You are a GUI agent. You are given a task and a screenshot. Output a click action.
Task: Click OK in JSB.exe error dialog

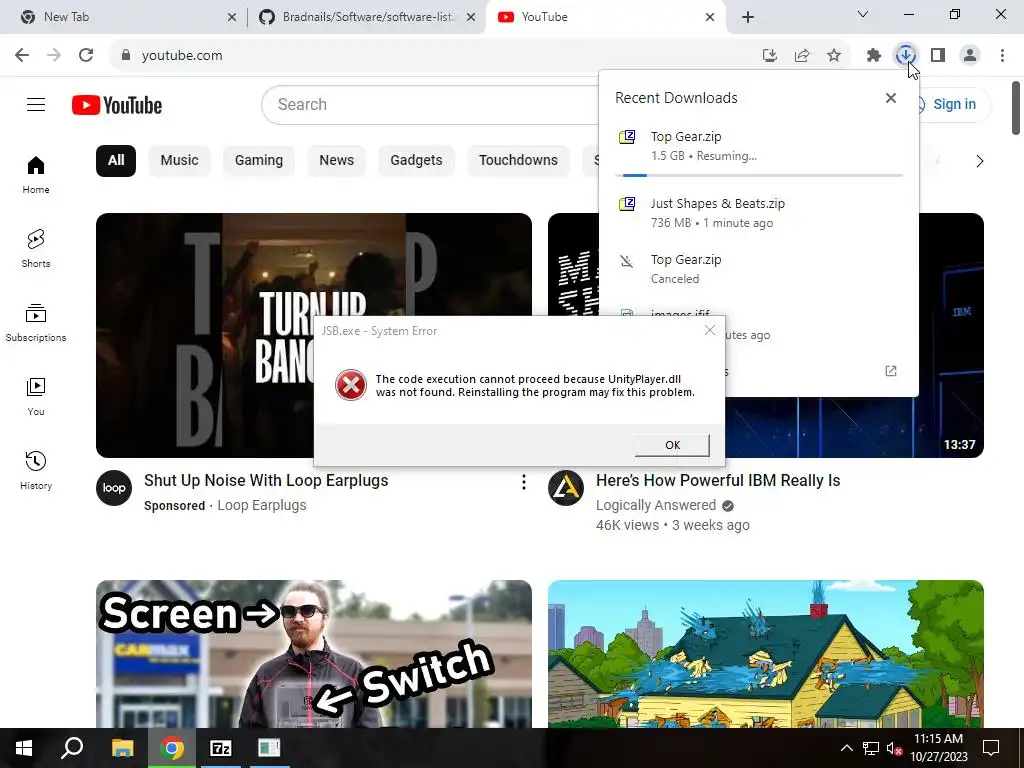click(672, 445)
